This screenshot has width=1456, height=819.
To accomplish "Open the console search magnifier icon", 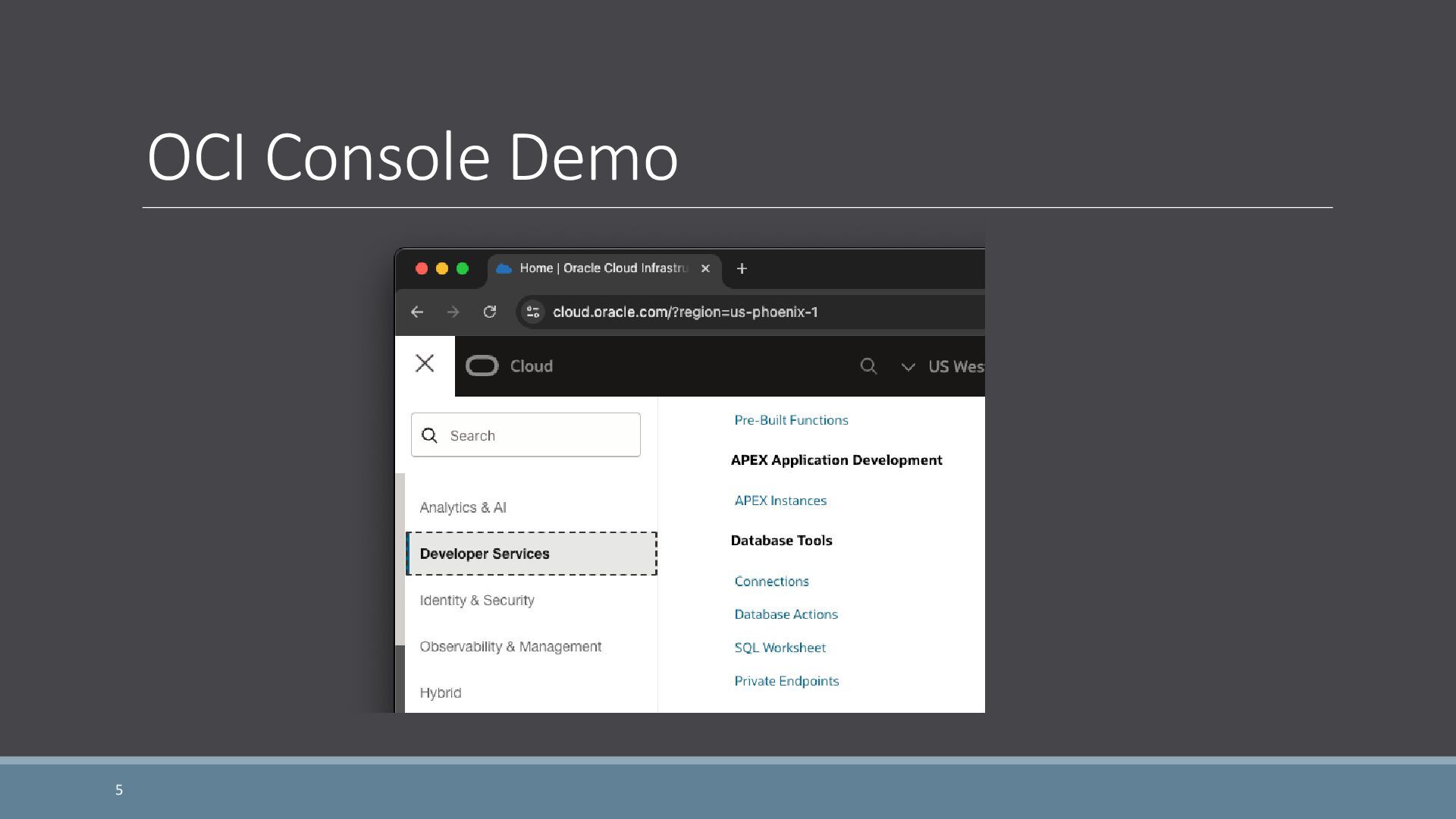I will coord(868,366).
